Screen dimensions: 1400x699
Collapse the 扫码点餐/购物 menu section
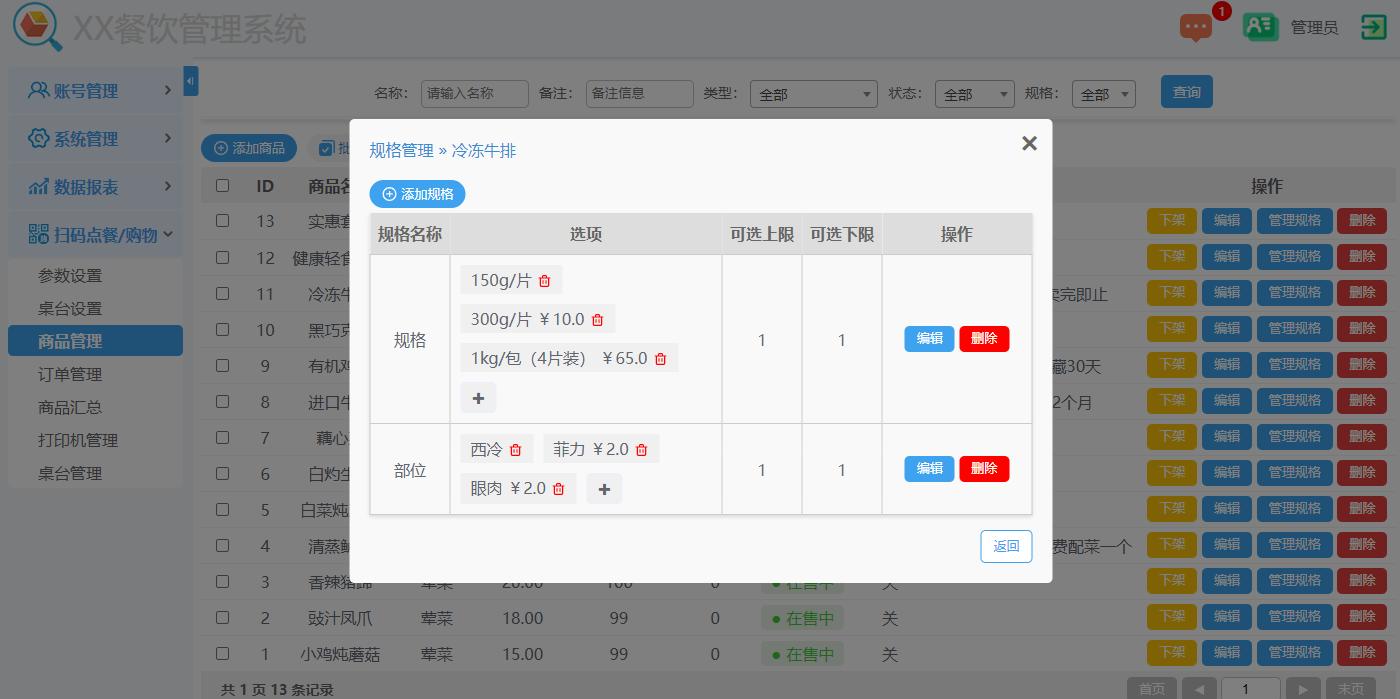pyautogui.click(x=95, y=234)
